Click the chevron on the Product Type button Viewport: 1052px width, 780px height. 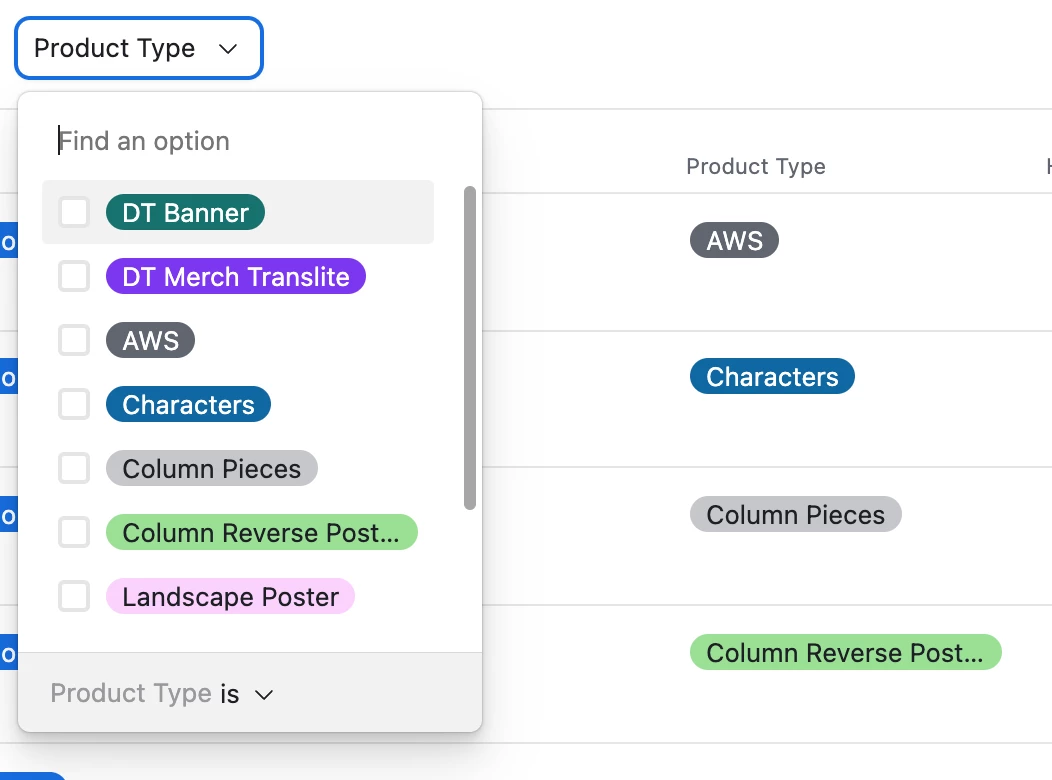(228, 48)
